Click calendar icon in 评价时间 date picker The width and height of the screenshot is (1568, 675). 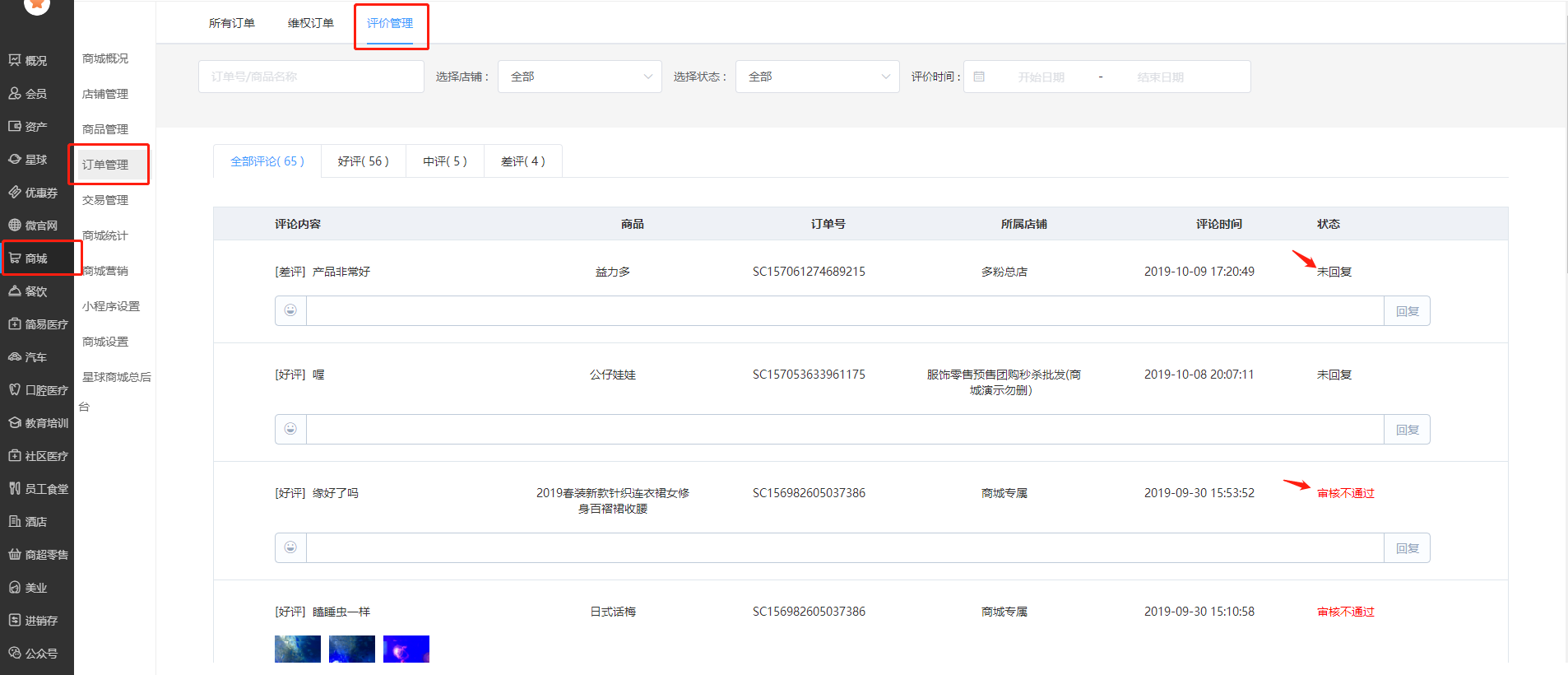[x=979, y=77]
